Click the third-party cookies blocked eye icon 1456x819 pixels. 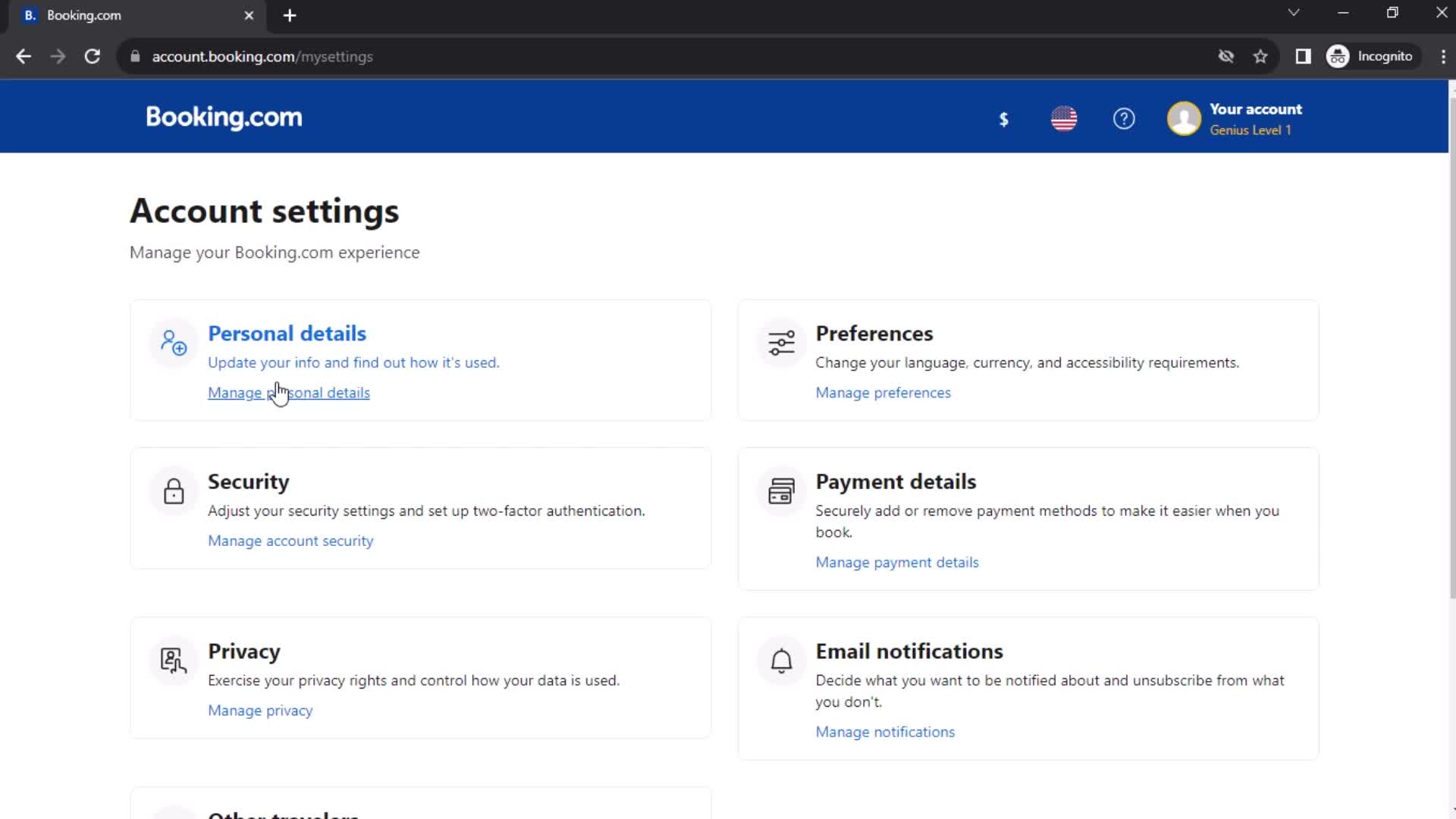pyautogui.click(x=1225, y=56)
